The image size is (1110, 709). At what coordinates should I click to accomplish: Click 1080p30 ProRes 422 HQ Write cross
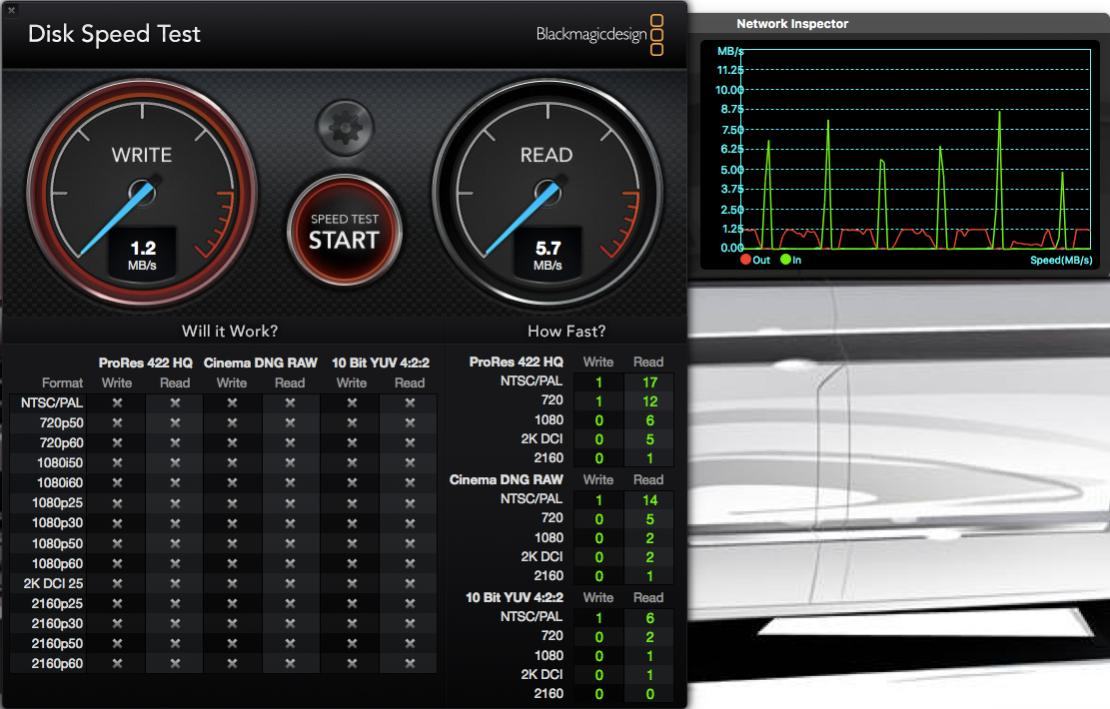tap(118, 523)
